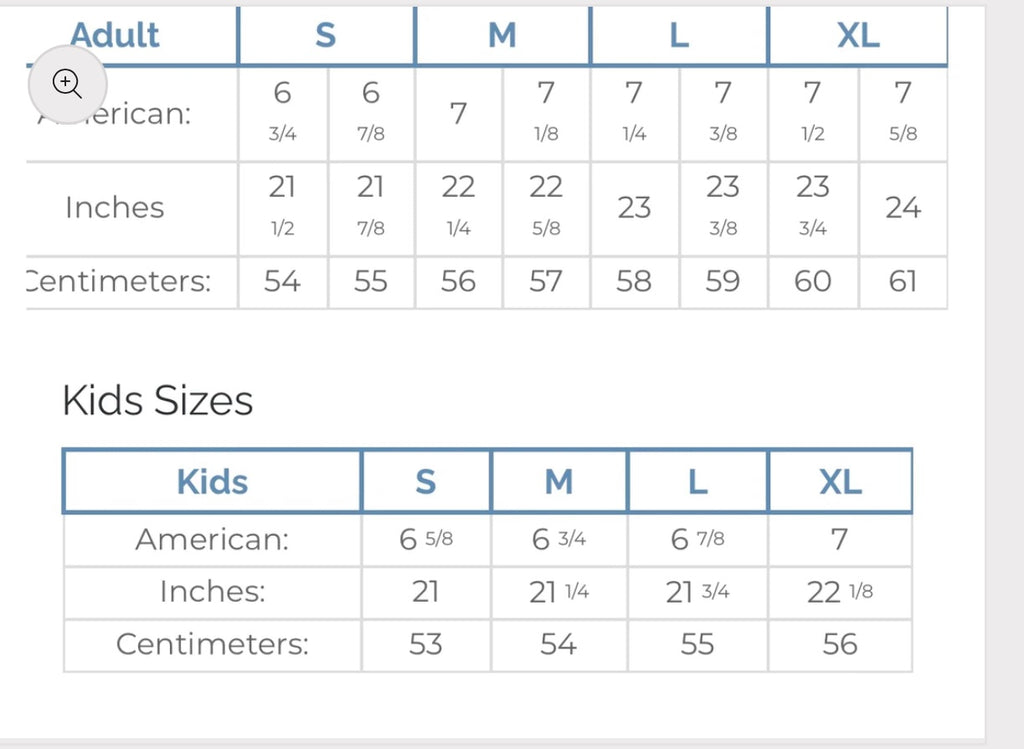Click the zoom magnifier icon
This screenshot has height=749, width=1024.
tap(67, 83)
